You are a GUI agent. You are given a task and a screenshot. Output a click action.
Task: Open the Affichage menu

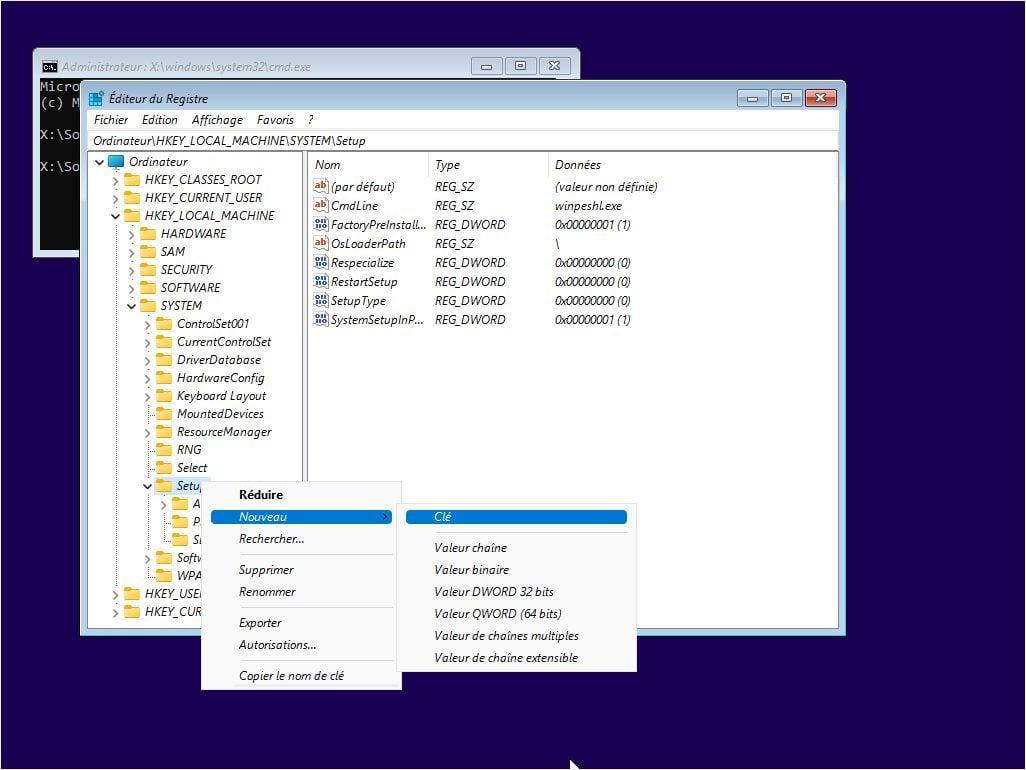[217, 120]
